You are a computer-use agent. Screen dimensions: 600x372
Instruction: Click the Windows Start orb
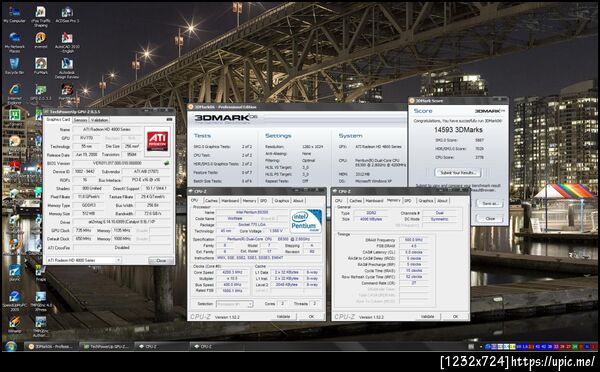point(11,346)
